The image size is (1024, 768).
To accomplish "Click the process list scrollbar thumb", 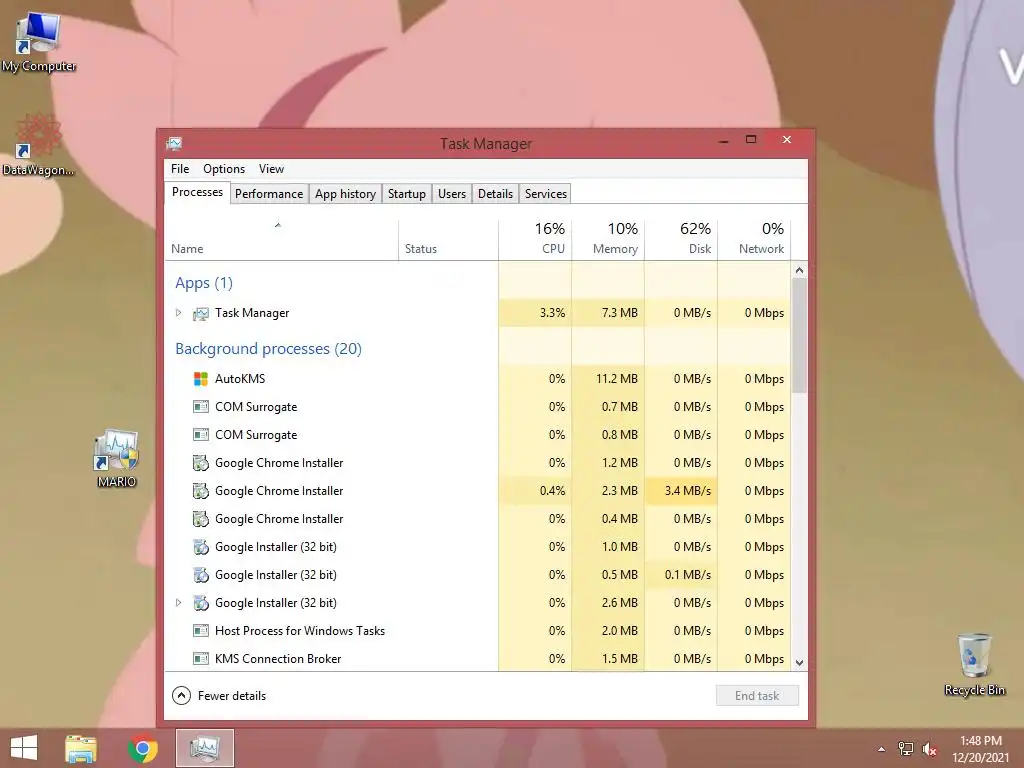I will click(x=799, y=336).
